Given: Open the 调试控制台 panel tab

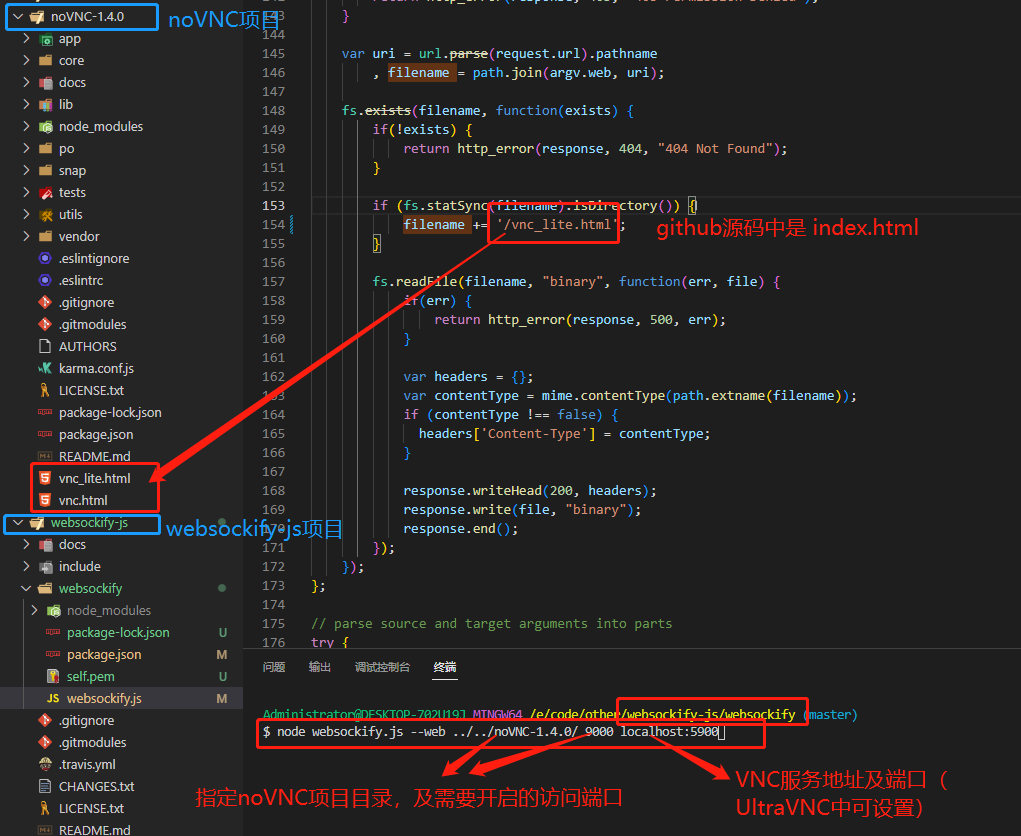Looking at the screenshot, I should click(382, 667).
